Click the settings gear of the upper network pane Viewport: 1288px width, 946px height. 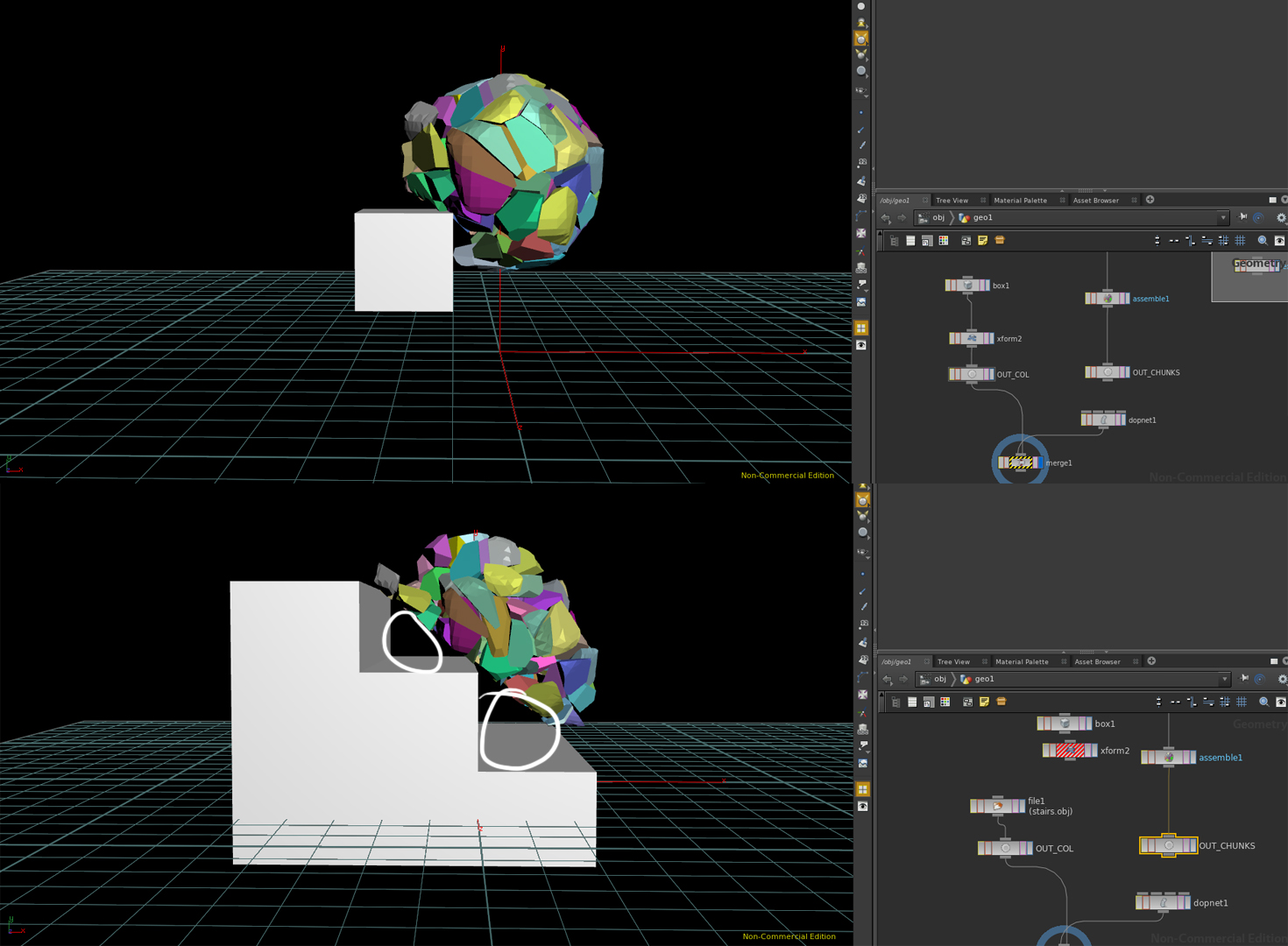tap(1281, 218)
